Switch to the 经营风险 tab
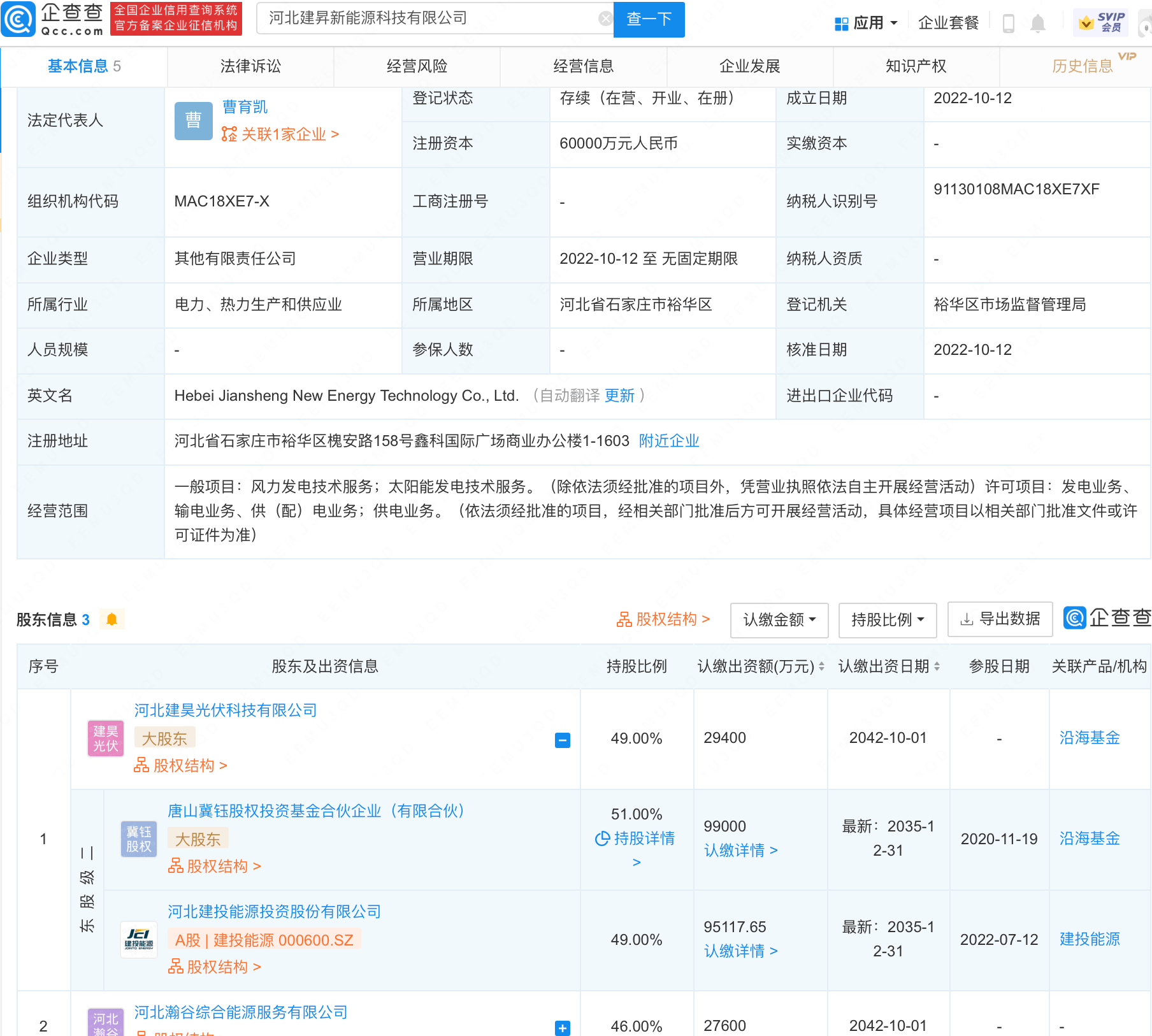The width and height of the screenshot is (1152, 1036). coord(417,66)
